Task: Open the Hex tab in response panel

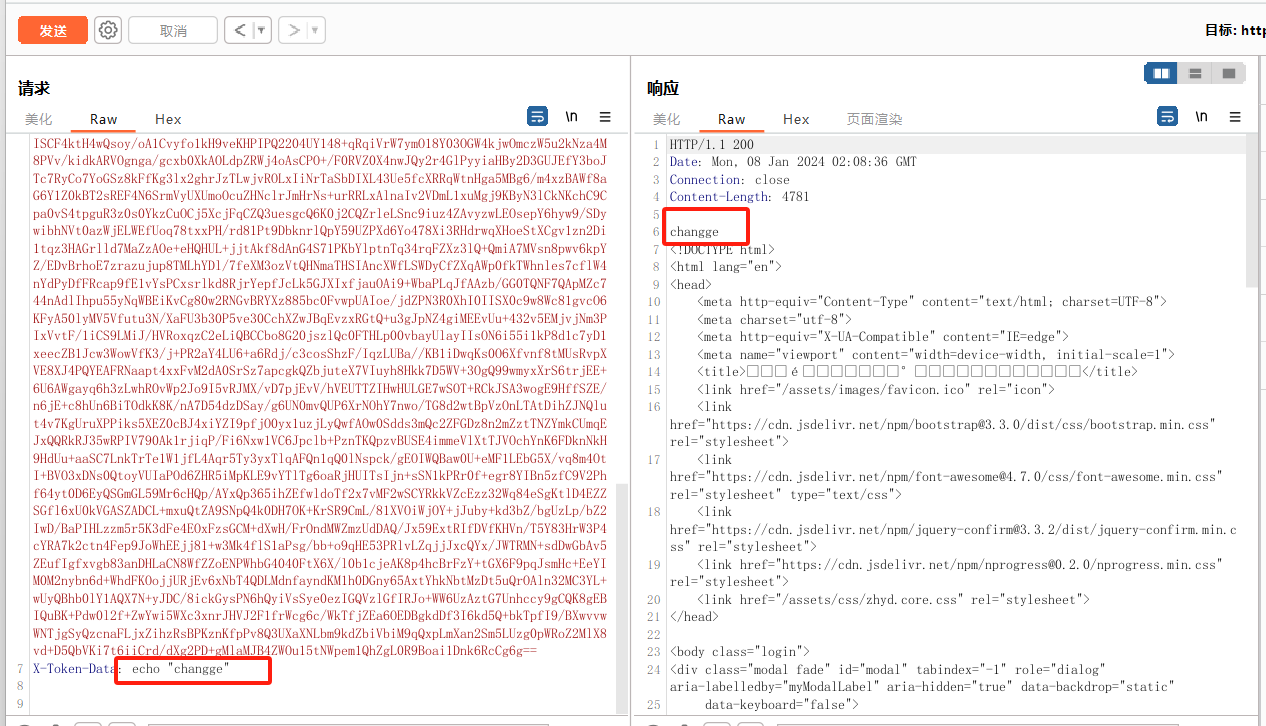Action: pyautogui.click(x=796, y=119)
